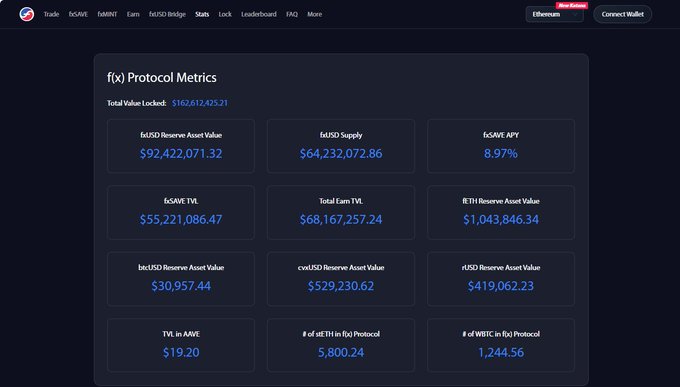Viewport: 680px width, 387px height.
Task: Click fxUSD Reserve Asset Value $92,422,071.32
Action: [181, 154]
